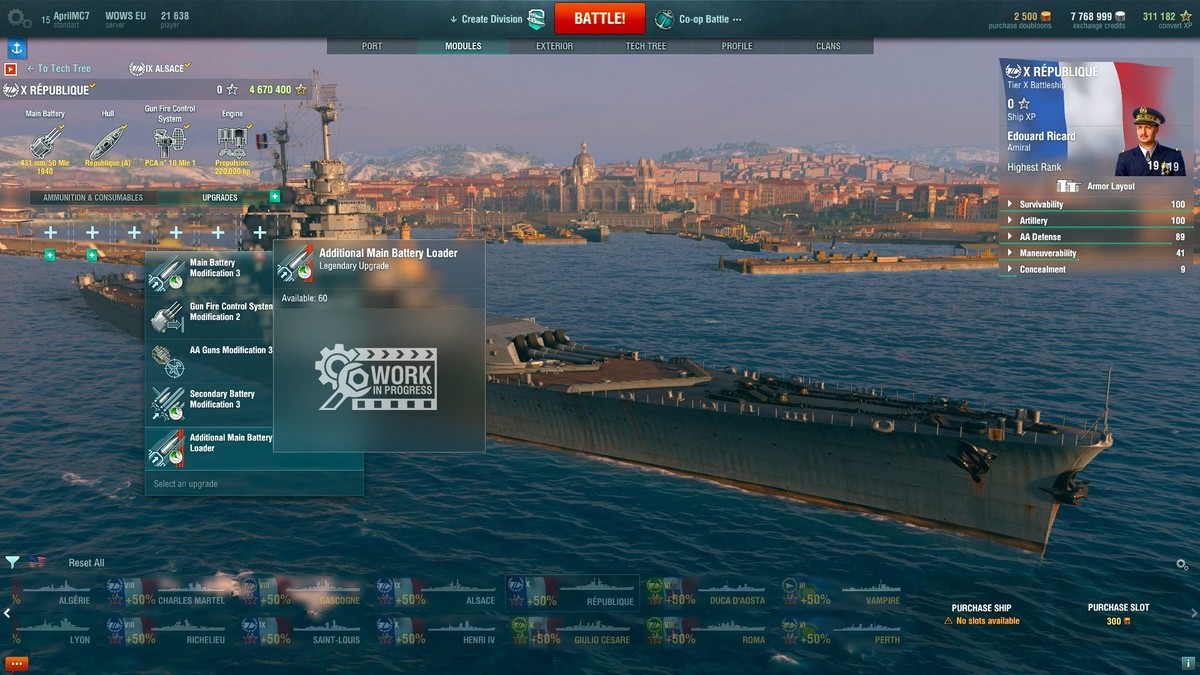Select the Engine propulsion module icon
The image size is (1200, 675).
click(x=232, y=142)
